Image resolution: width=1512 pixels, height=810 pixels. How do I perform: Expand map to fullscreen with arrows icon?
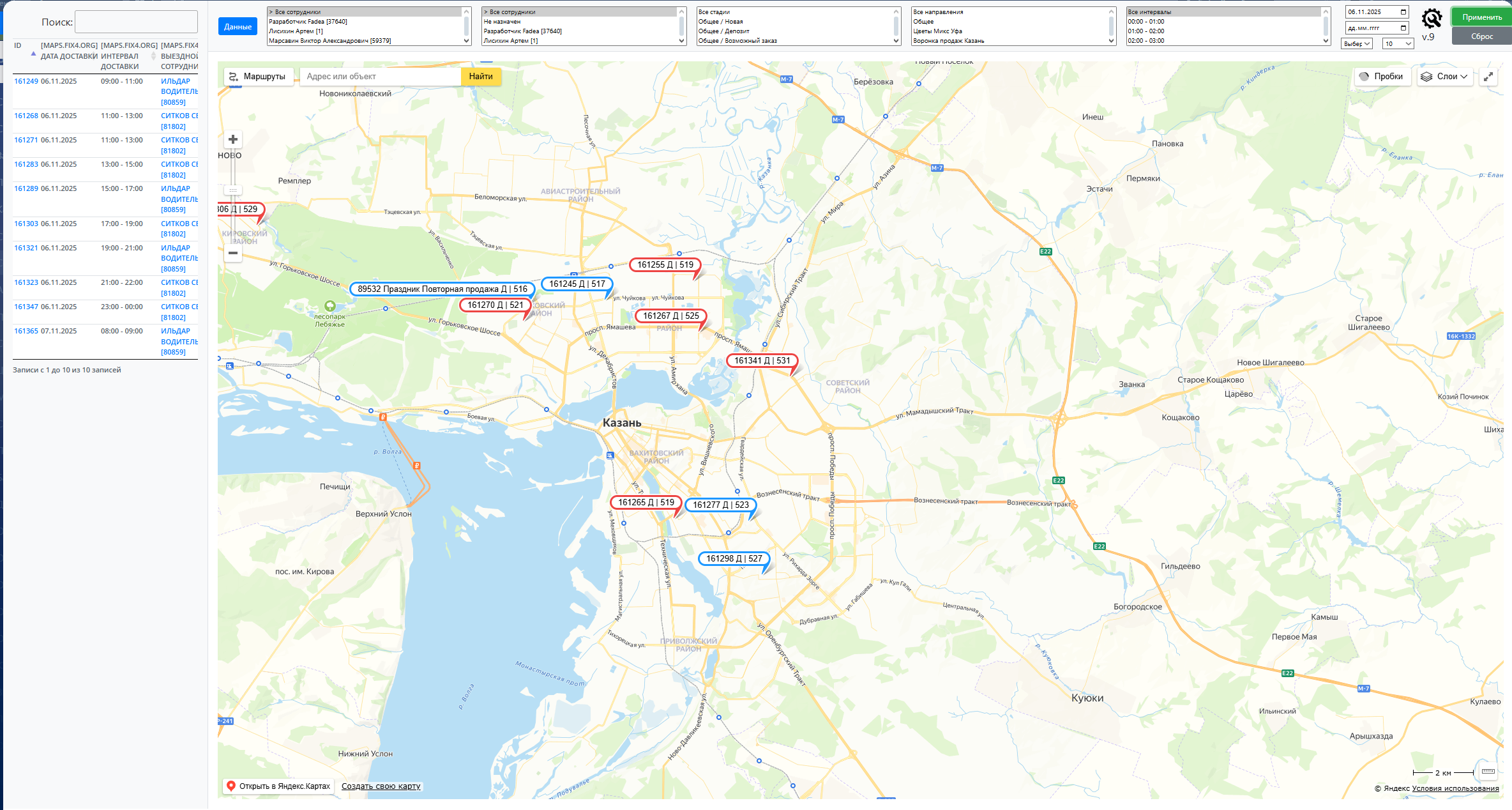[x=1488, y=77]
